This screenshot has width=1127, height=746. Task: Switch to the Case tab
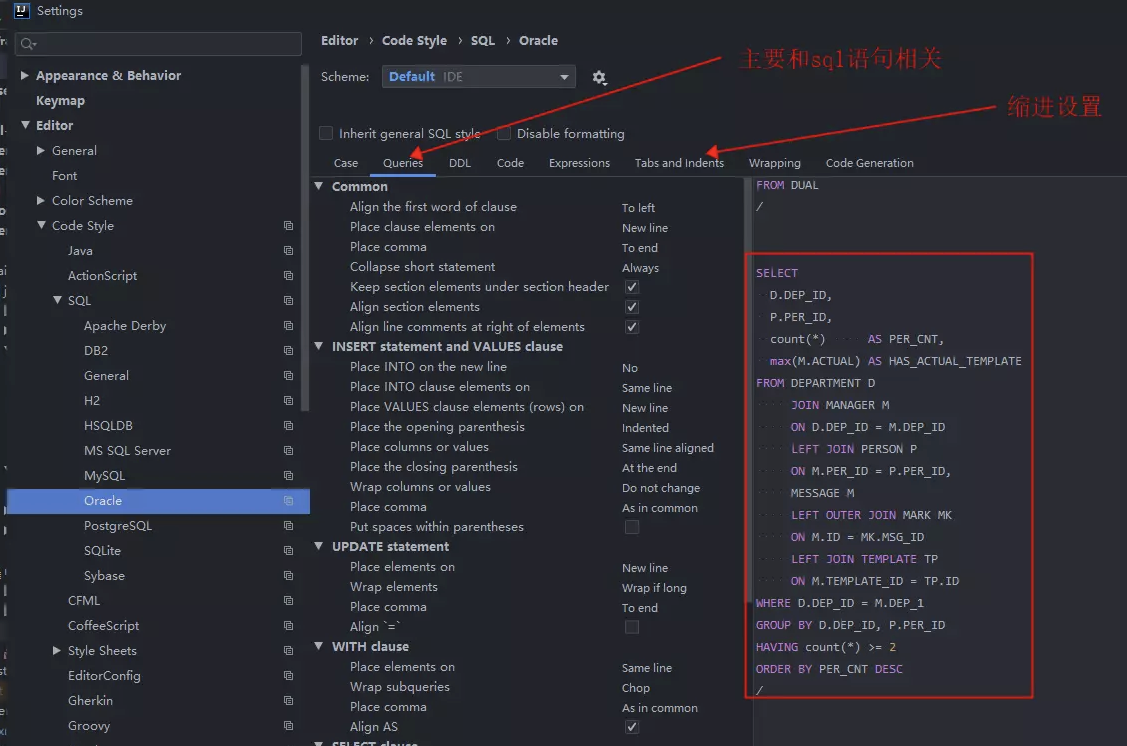pyautogui.click(x=346, y=163)
